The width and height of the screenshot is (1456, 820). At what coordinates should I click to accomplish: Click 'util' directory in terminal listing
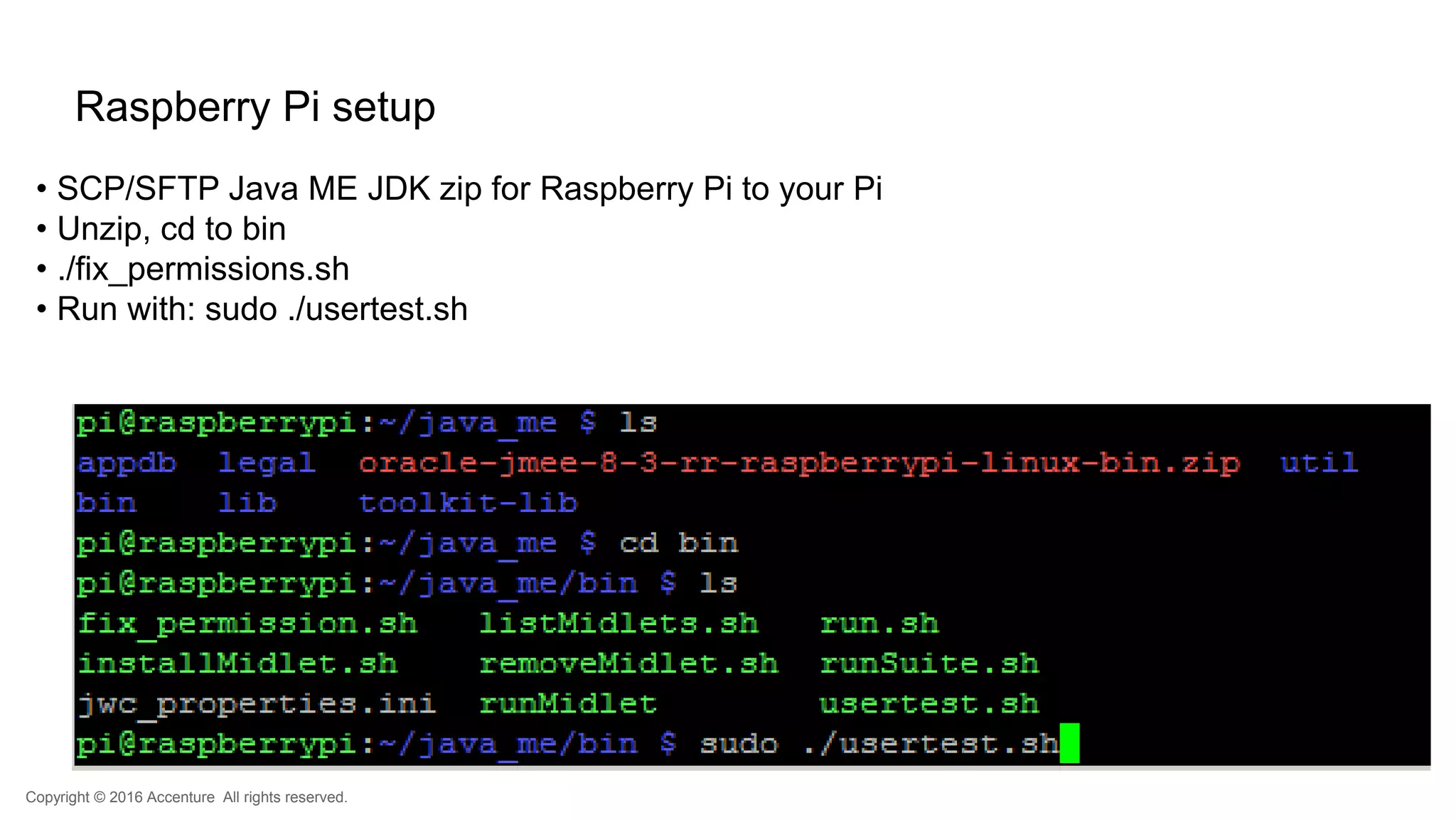(1319, 463)
